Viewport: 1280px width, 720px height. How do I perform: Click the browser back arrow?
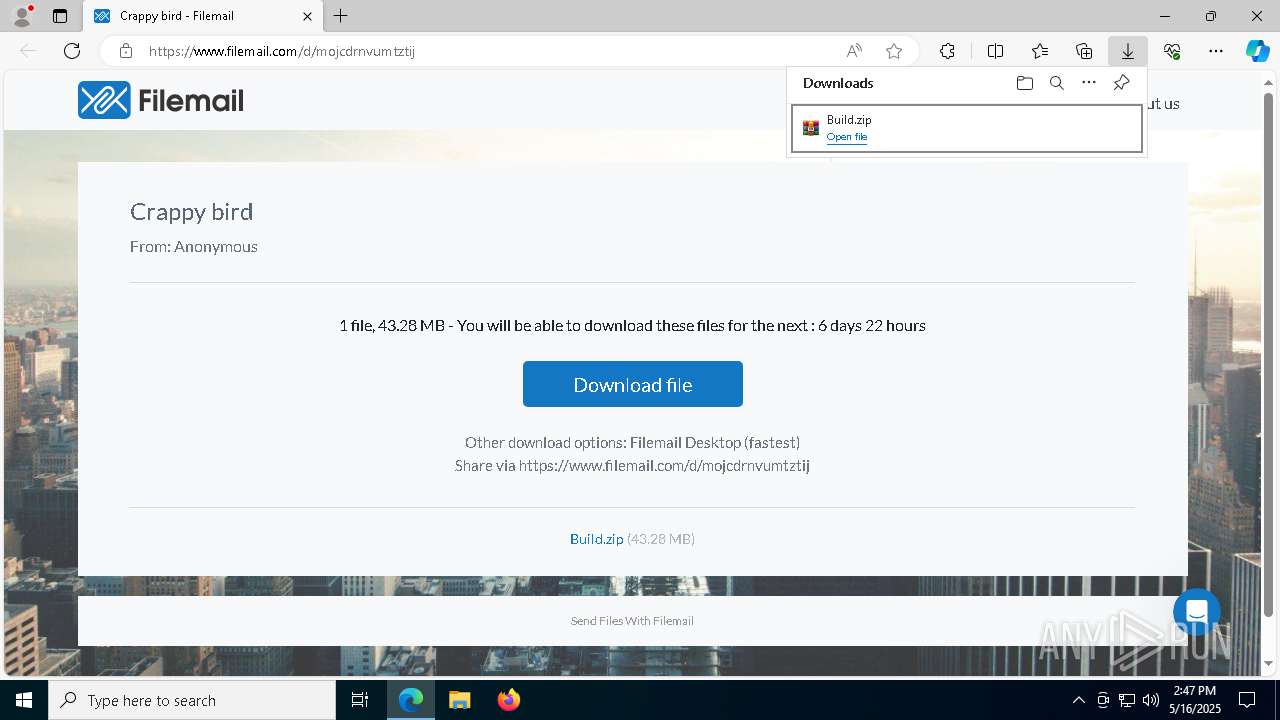pyautogui.click(x=28, y=51)
